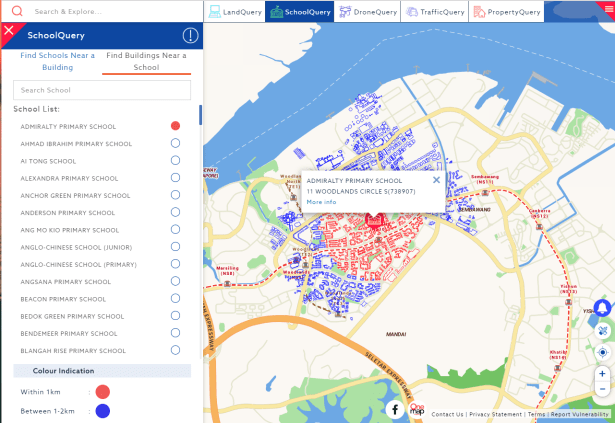Select Anderson Primary School radio button
The height and width of the screenshot is (423, 615).
pos(175,212)
